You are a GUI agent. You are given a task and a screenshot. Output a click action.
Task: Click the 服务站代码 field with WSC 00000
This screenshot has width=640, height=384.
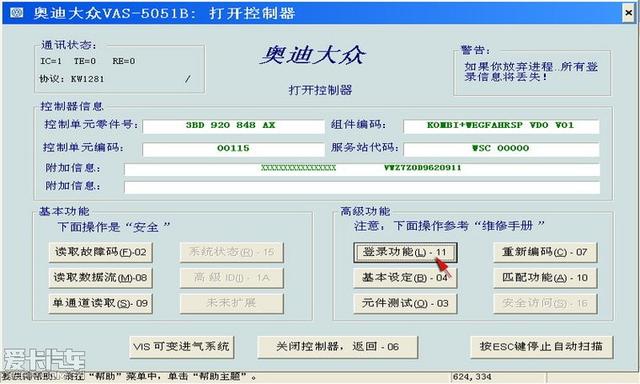[x=501, y=149]
